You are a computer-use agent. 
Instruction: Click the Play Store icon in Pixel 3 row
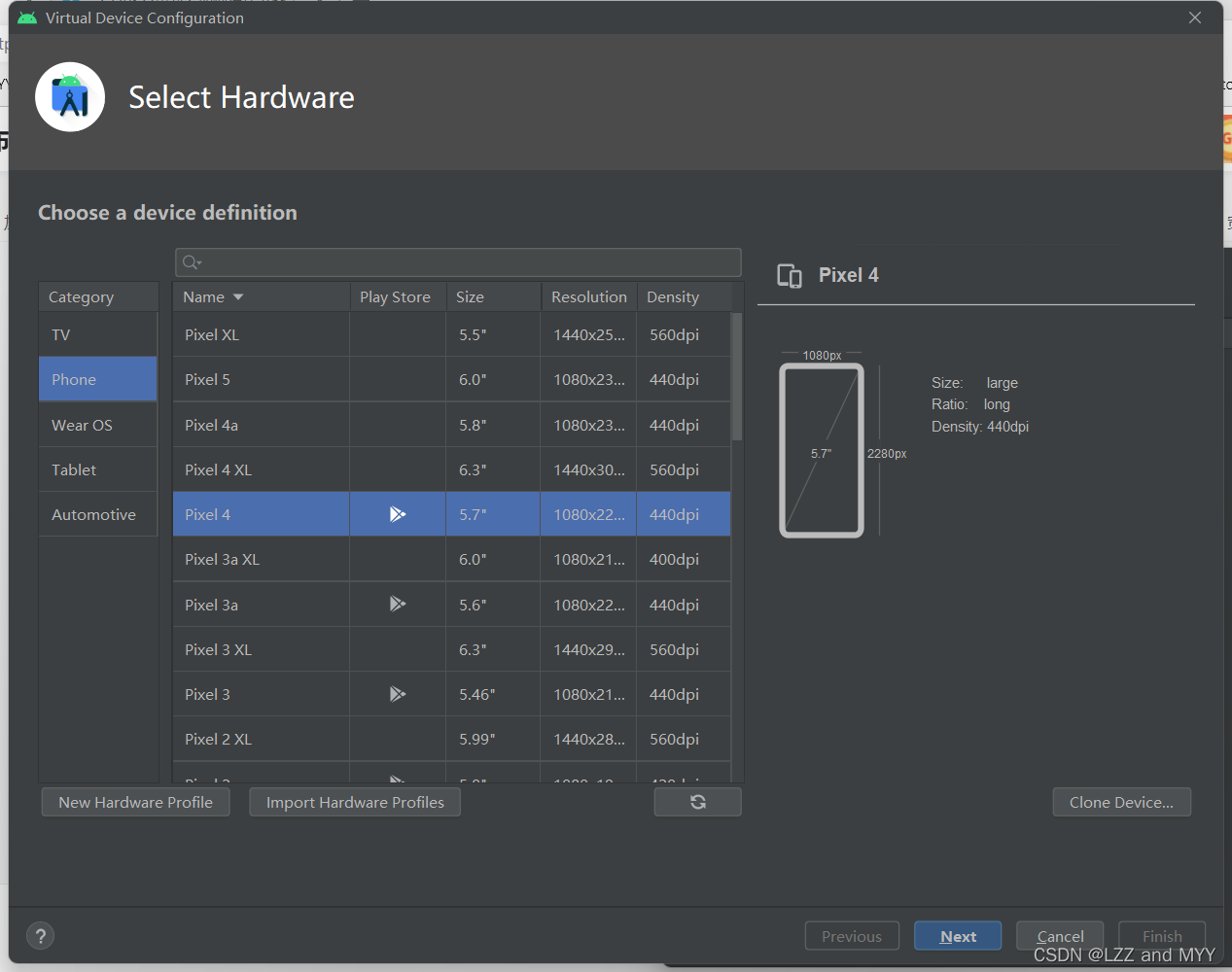tap(398, 694)
